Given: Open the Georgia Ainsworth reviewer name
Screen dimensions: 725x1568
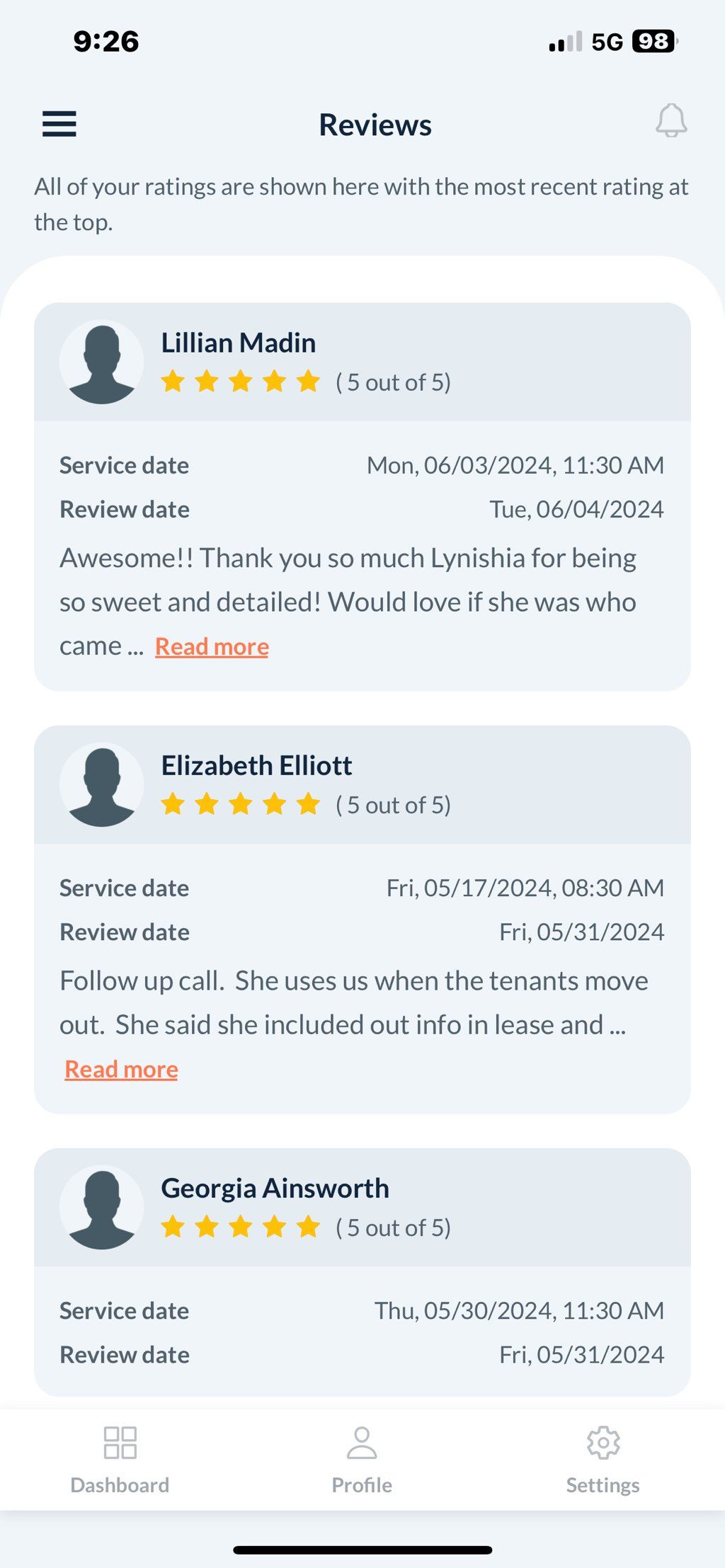Looking at the screenshot, I should (275, 1189).
